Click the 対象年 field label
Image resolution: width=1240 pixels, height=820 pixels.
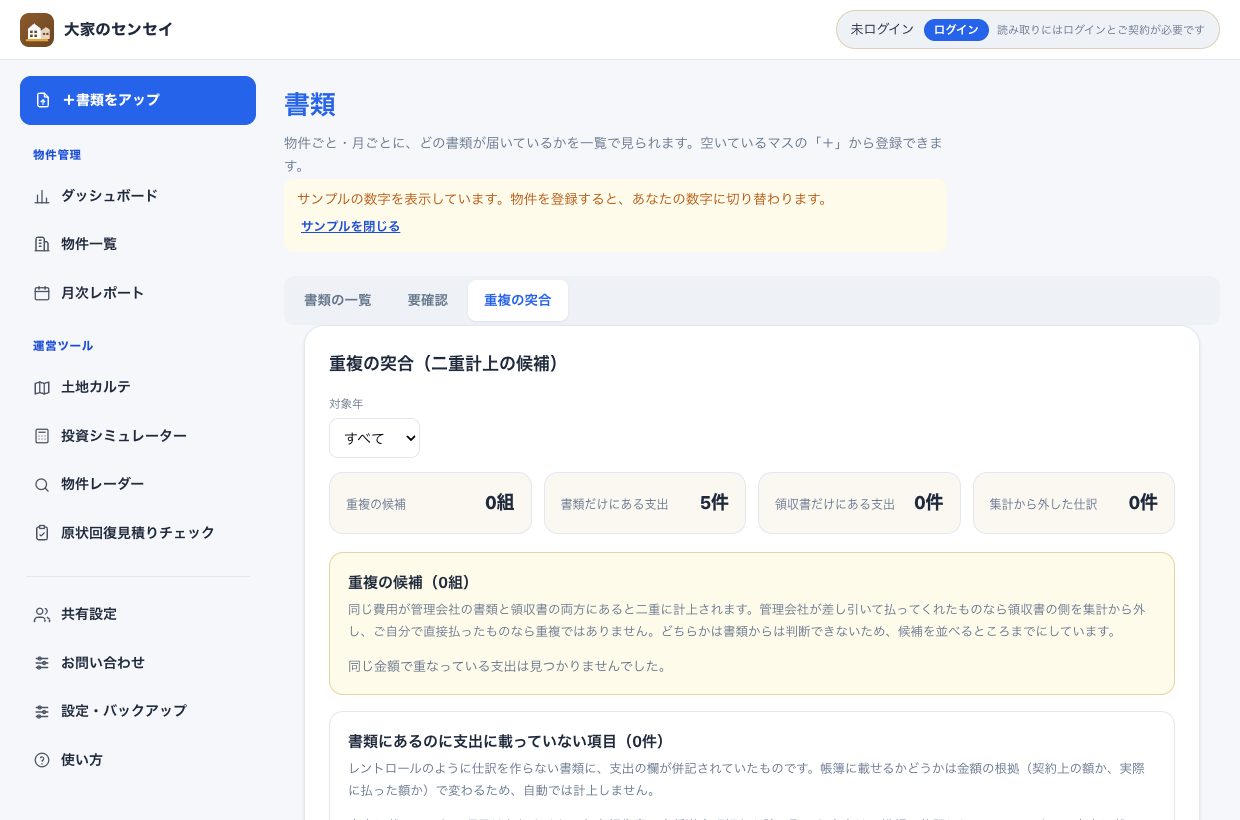(346, 404)
